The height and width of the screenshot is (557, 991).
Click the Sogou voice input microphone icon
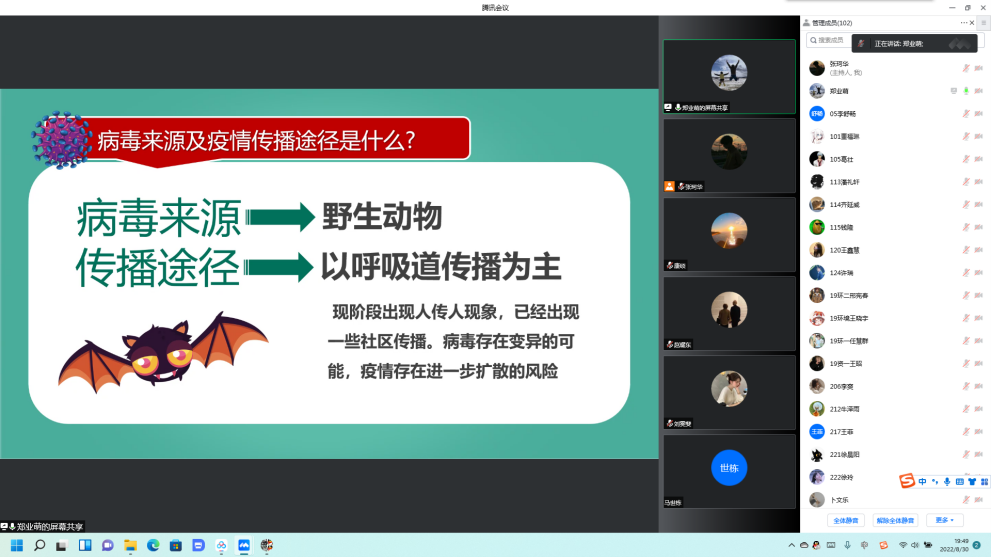[947, 482]
